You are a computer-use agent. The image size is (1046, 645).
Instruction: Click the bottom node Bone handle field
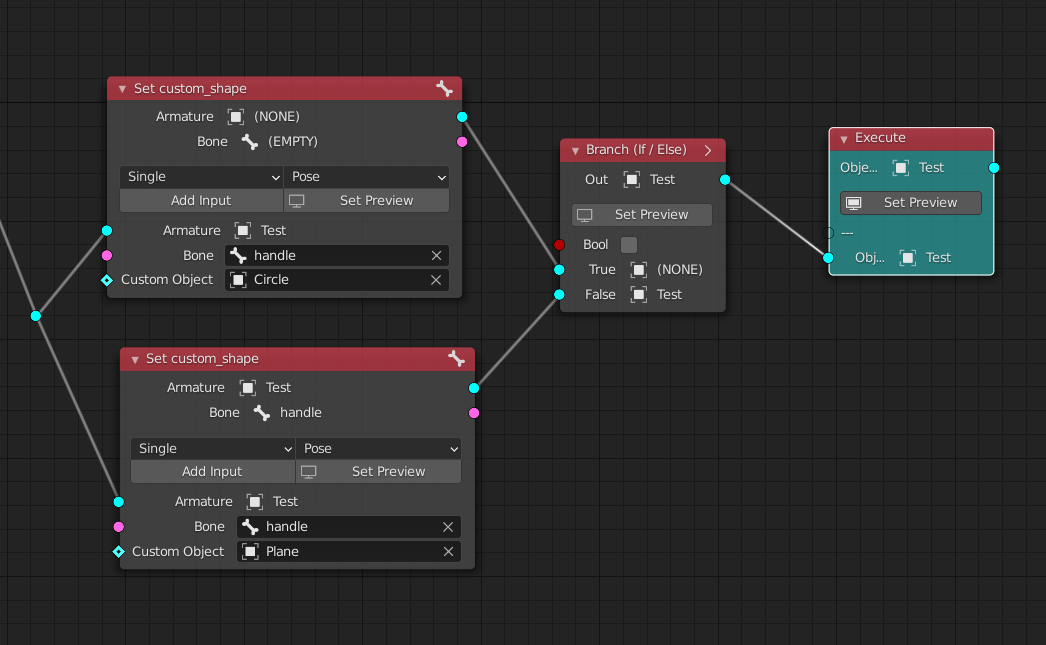tap(349, 527)
